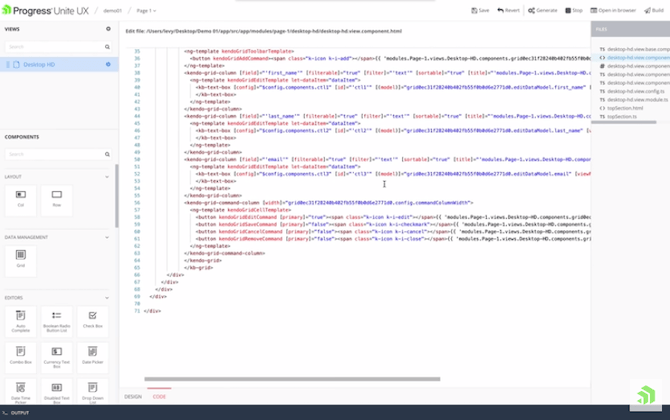Pick the Combo Box editor component
Viewport: 670px width, 420px height.
(21, 357)
